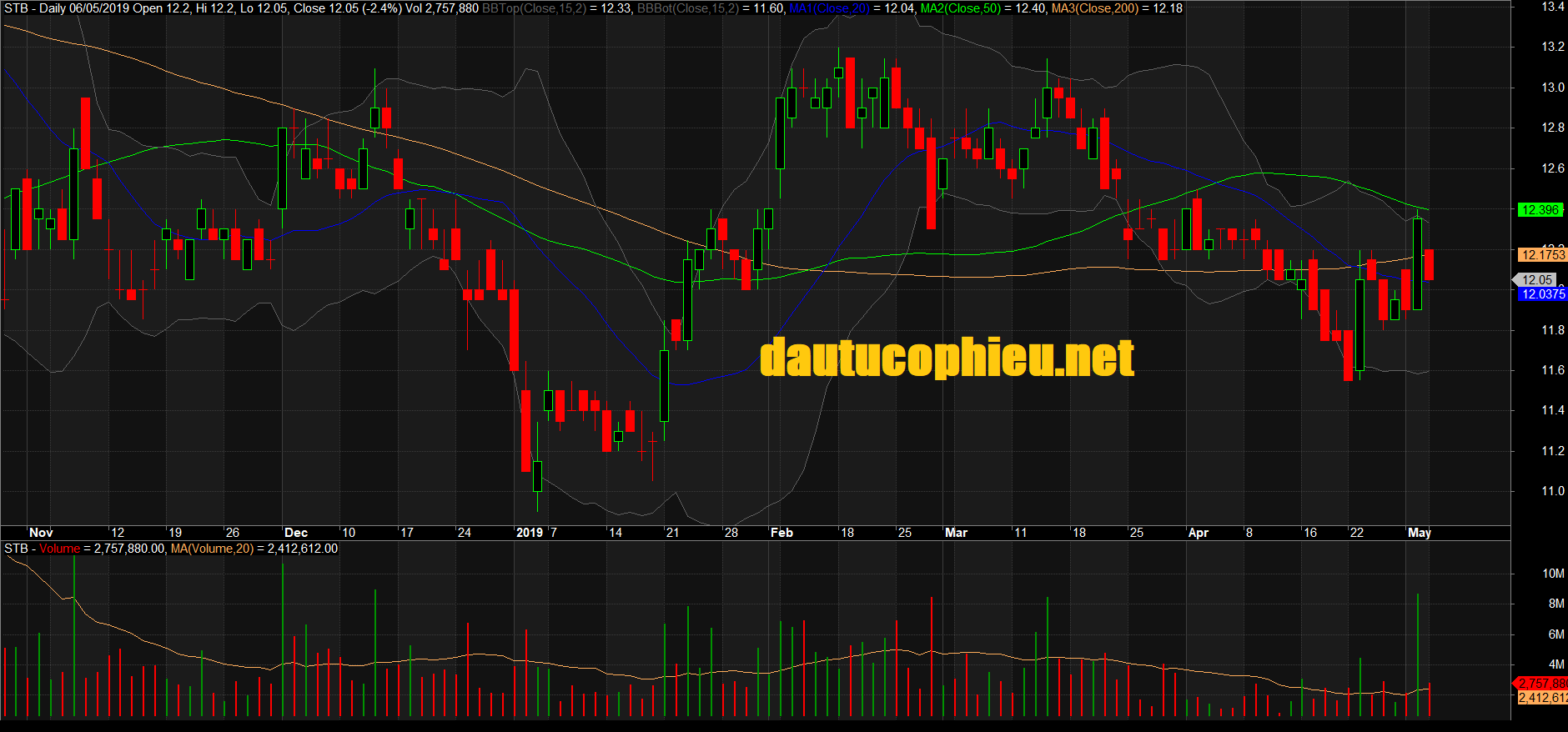Screen dimensions: 1568x732
Task: Click the blue 12.0375 price tag
Action: (x=1542, y=294)
